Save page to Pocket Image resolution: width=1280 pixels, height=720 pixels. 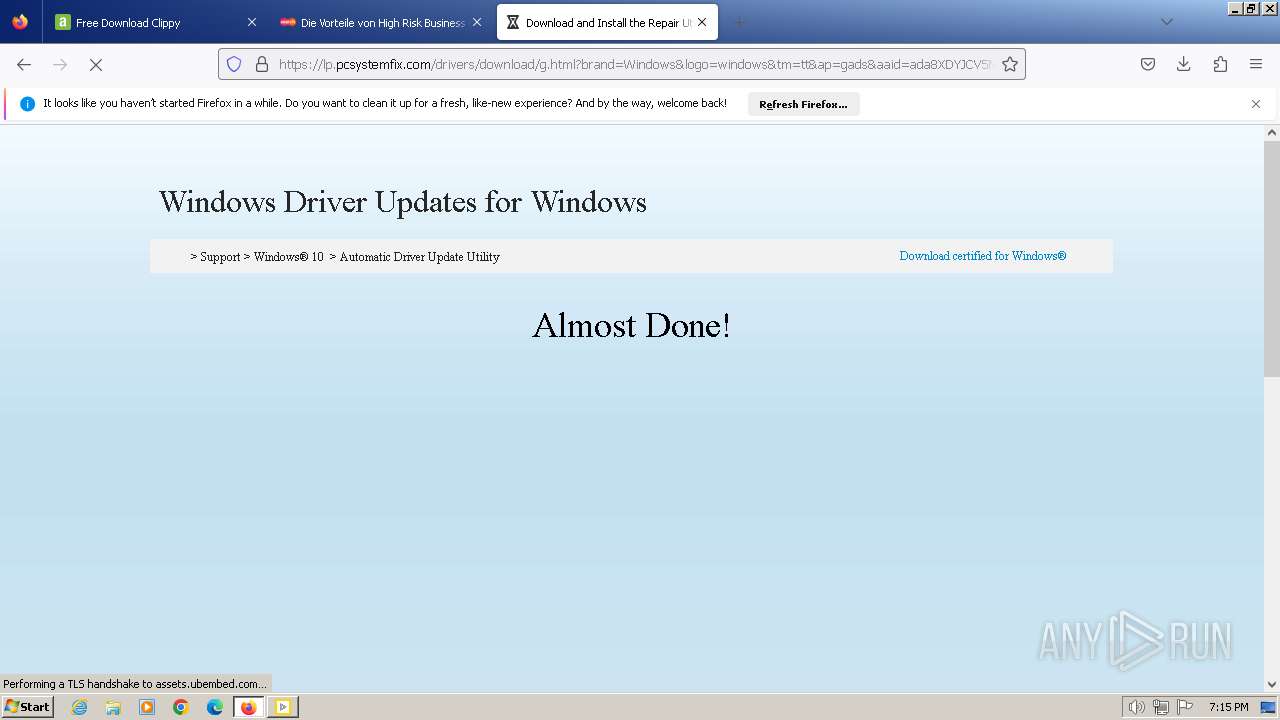pos(1148,64)
